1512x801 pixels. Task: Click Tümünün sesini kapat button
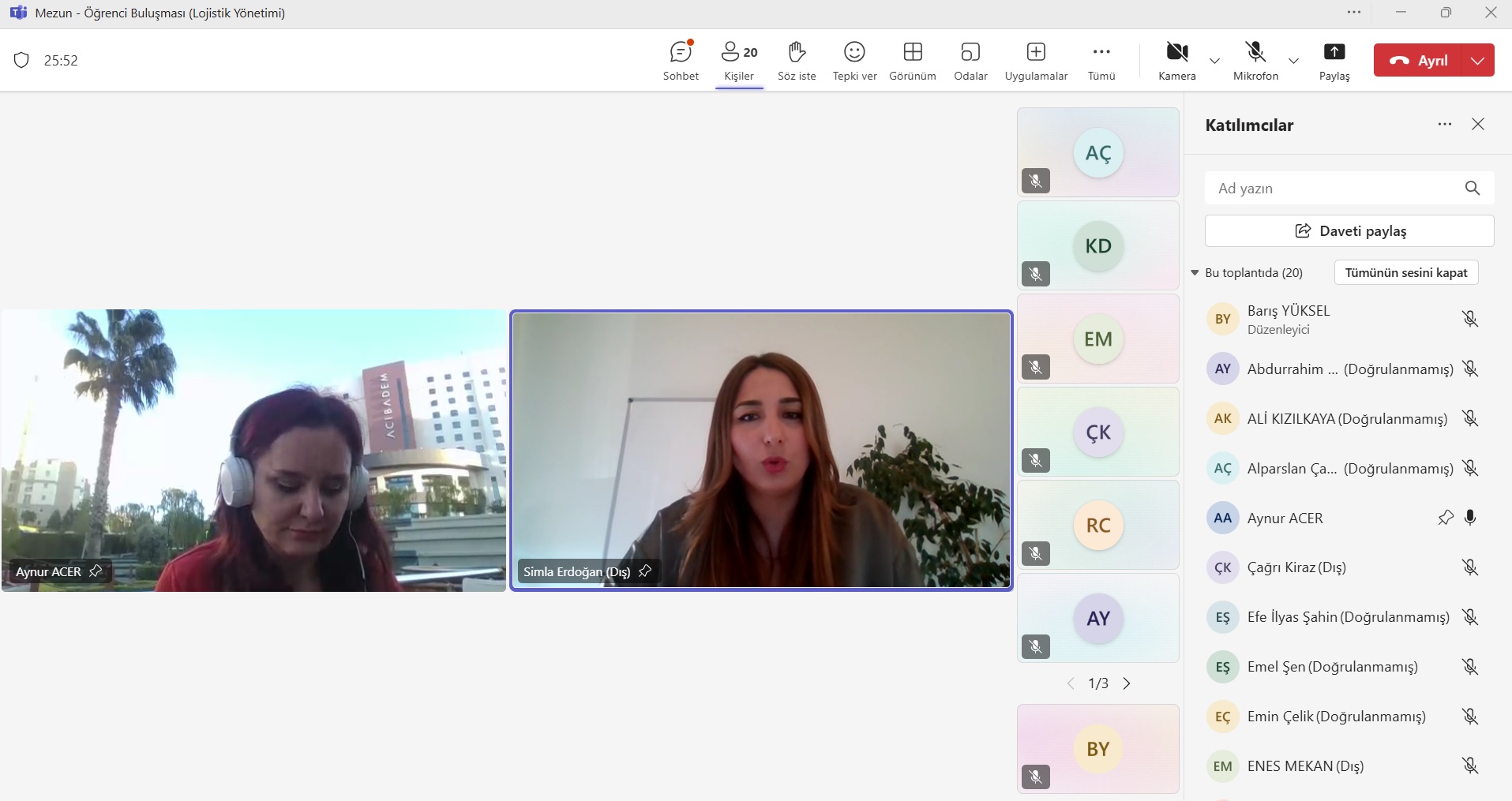coord(1406,272)
